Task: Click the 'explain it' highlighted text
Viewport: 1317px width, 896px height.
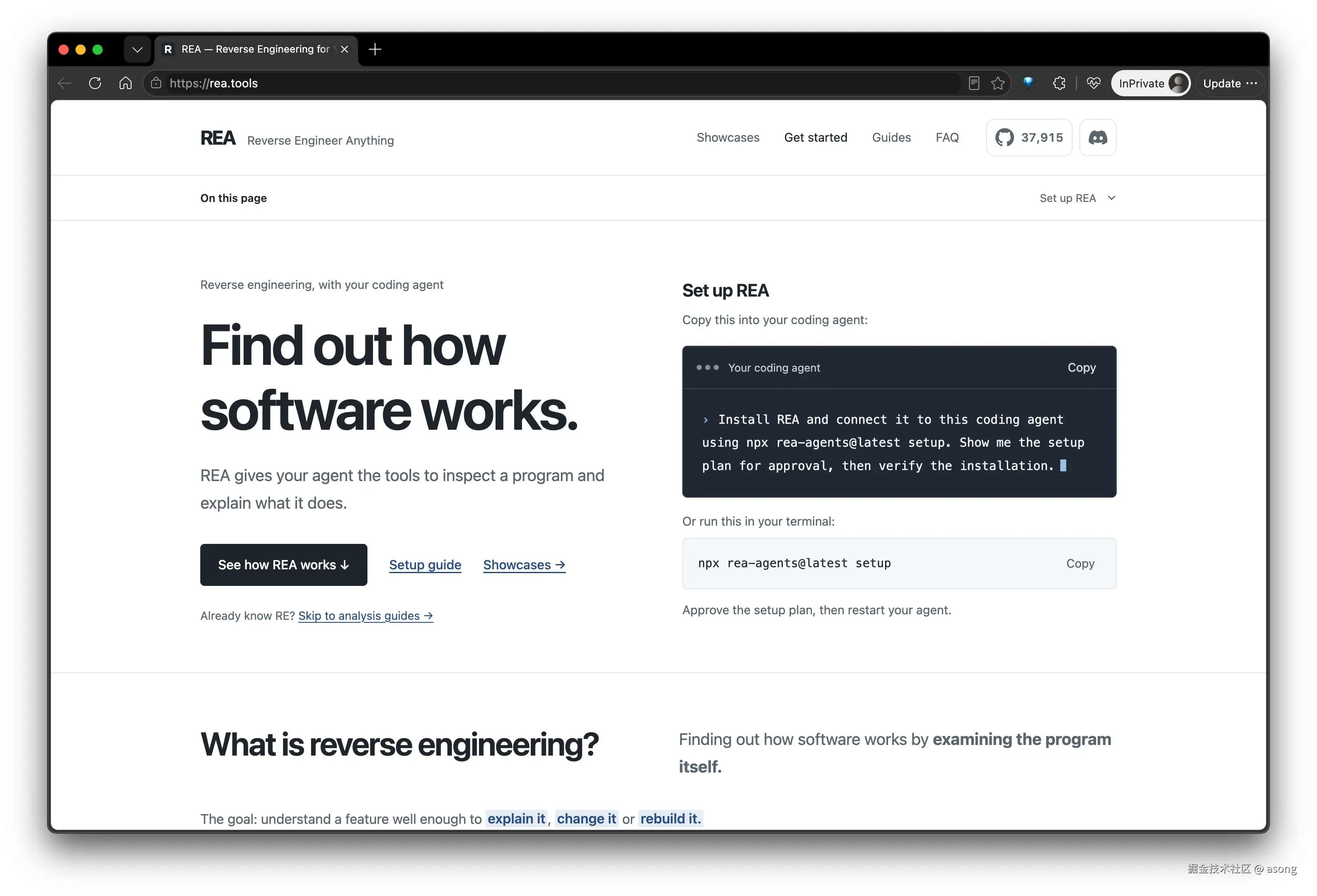Action: point(516,819)
